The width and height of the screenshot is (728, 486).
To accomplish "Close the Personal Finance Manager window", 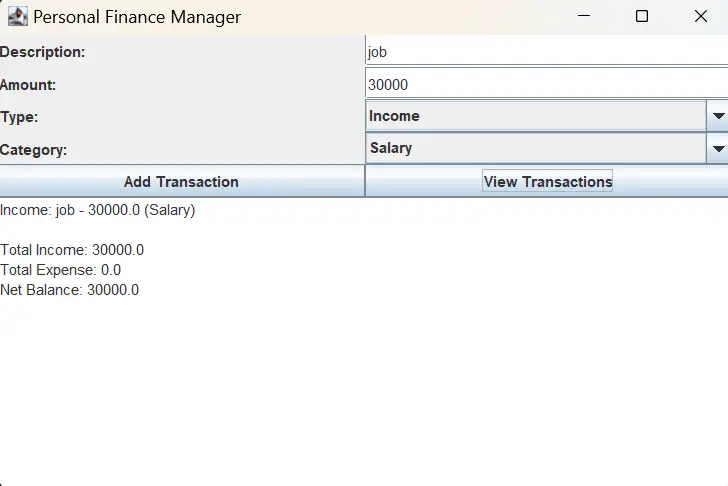I will point(700,16).
